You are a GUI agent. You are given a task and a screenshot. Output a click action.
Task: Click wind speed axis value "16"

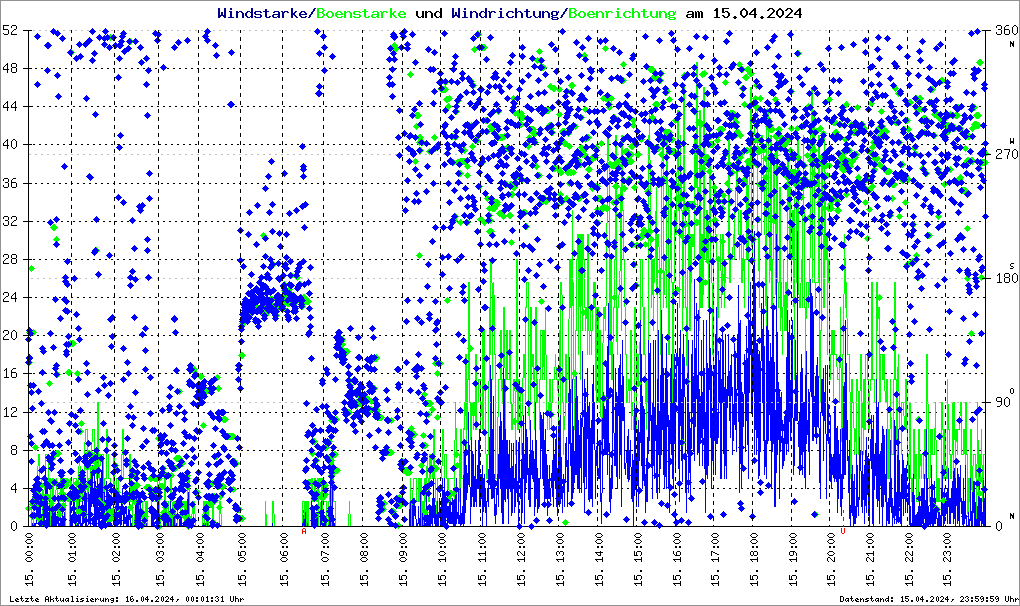[x=9, y=373]
